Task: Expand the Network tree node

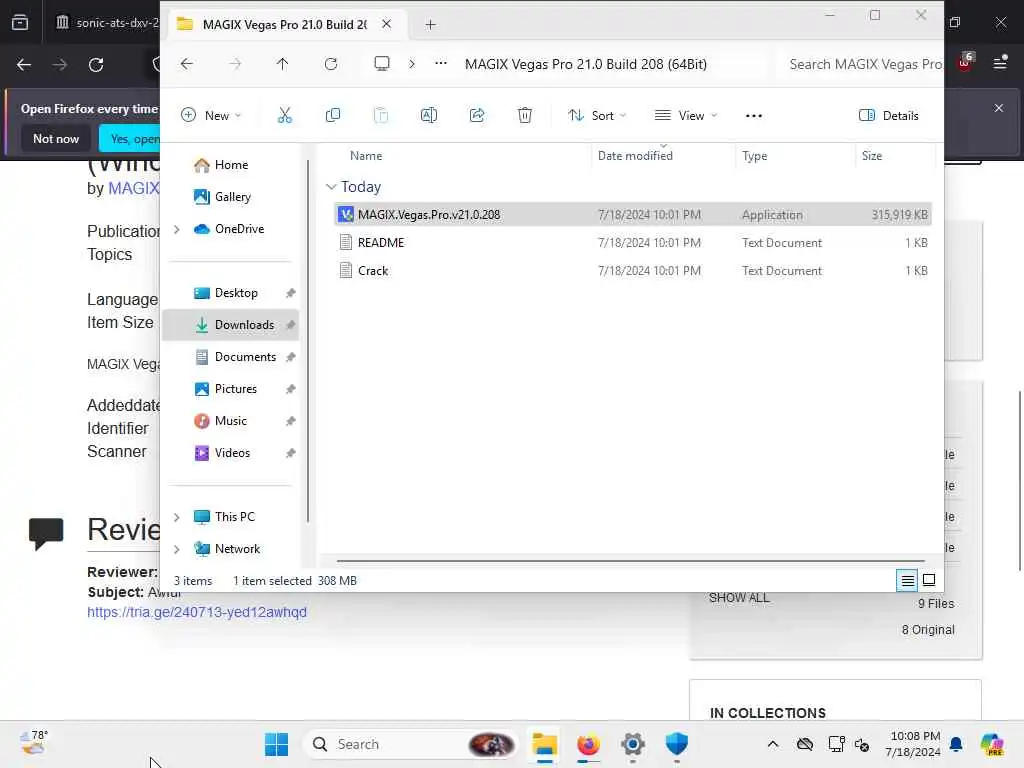Action: tap(176, 549)
